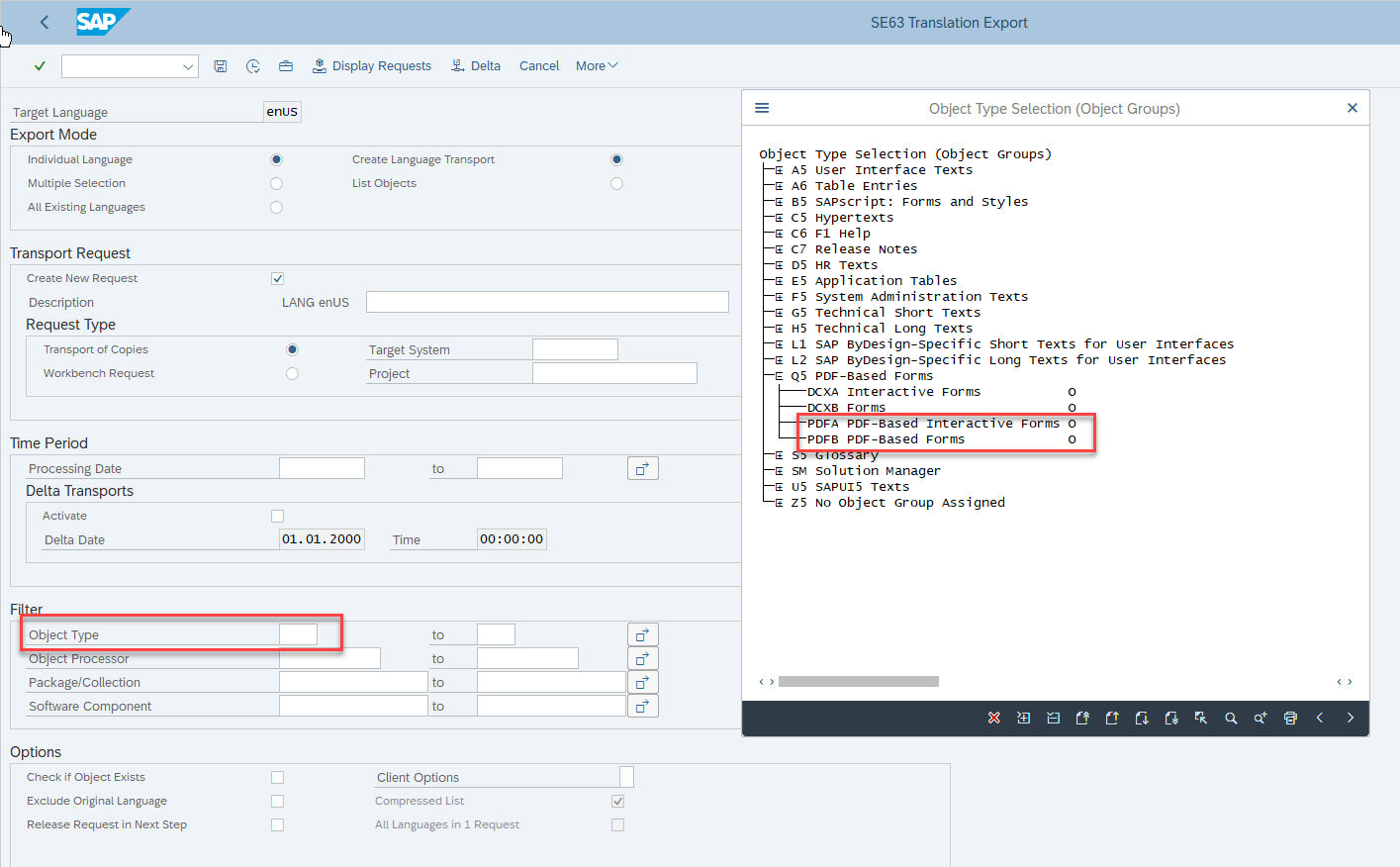Select the Multiple Selection radio button
1400x867 pixels.
pos(276,183)
